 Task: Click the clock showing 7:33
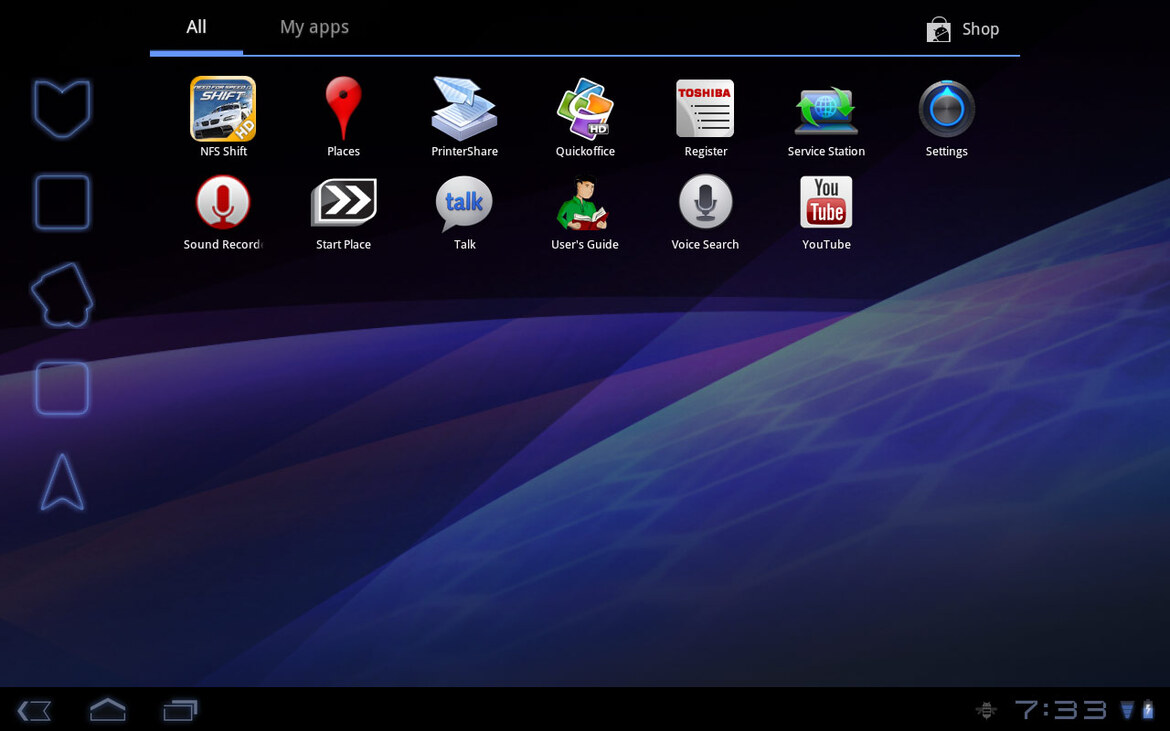[1060, 709]
